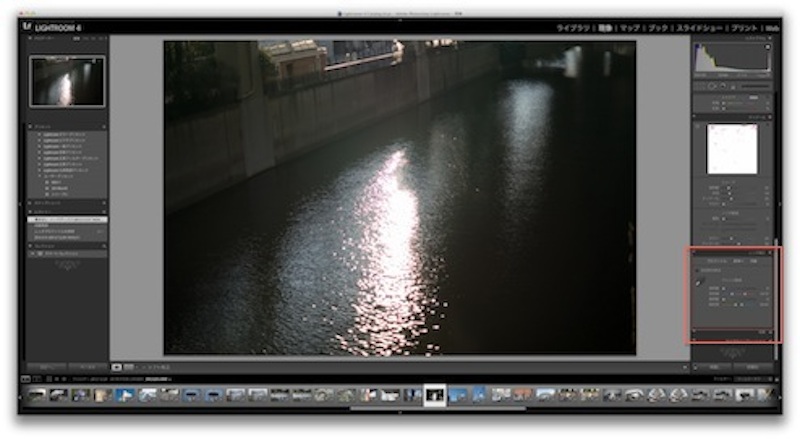
Task: Open the Lens Corrections Profile tab
Action: [717, 261]
